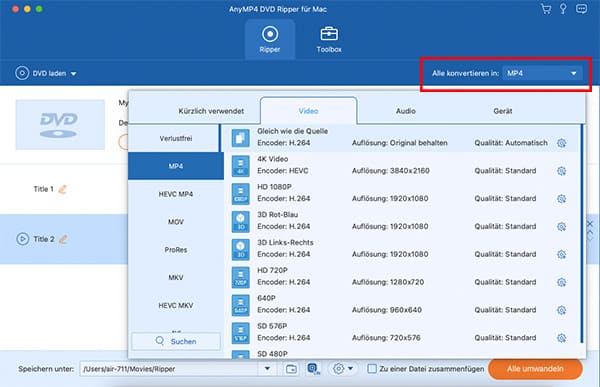The height and width of the screenshot is (387, 600).
Task: Open the Toolbox tab
Action: tap(329, 39)
